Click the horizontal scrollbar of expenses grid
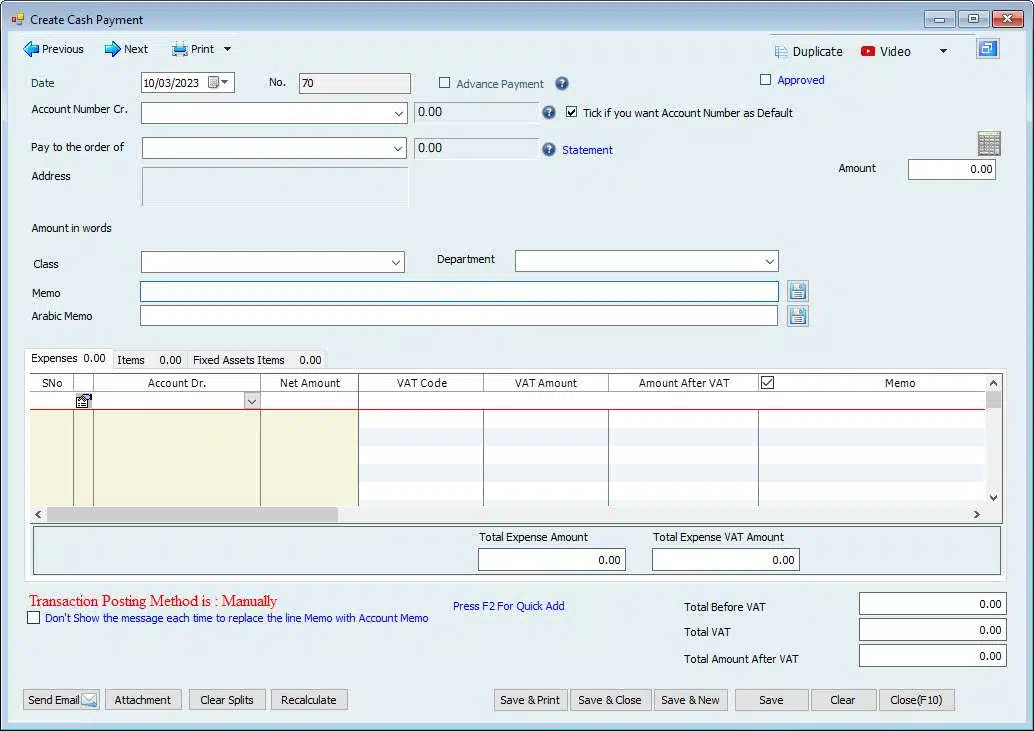The image size is (1034, 731). [x=192, y=514]
